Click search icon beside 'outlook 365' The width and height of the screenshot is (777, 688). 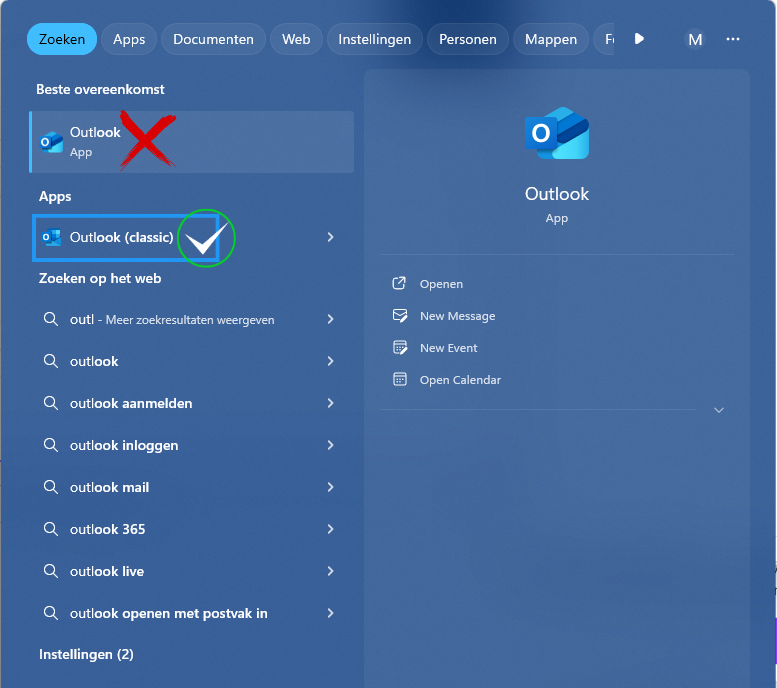tap(51, 529)
